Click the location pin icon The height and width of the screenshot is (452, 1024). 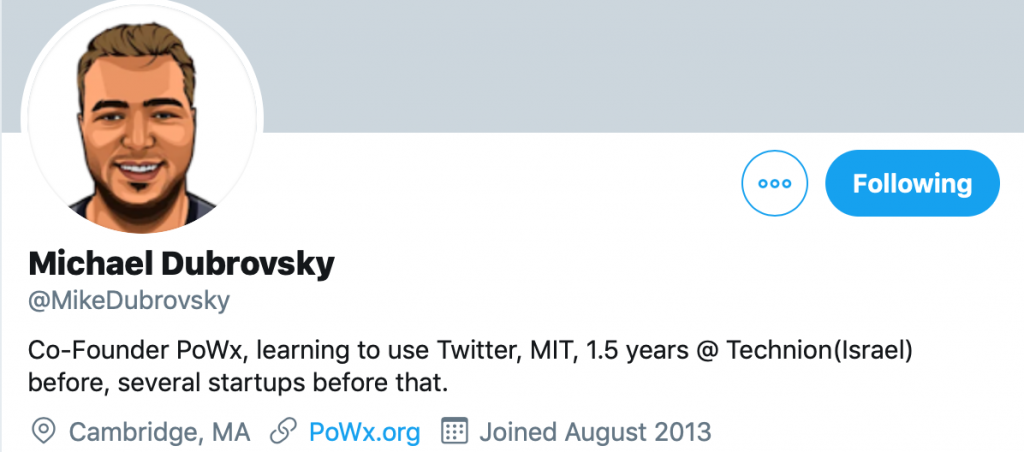(x=43, y=432)
